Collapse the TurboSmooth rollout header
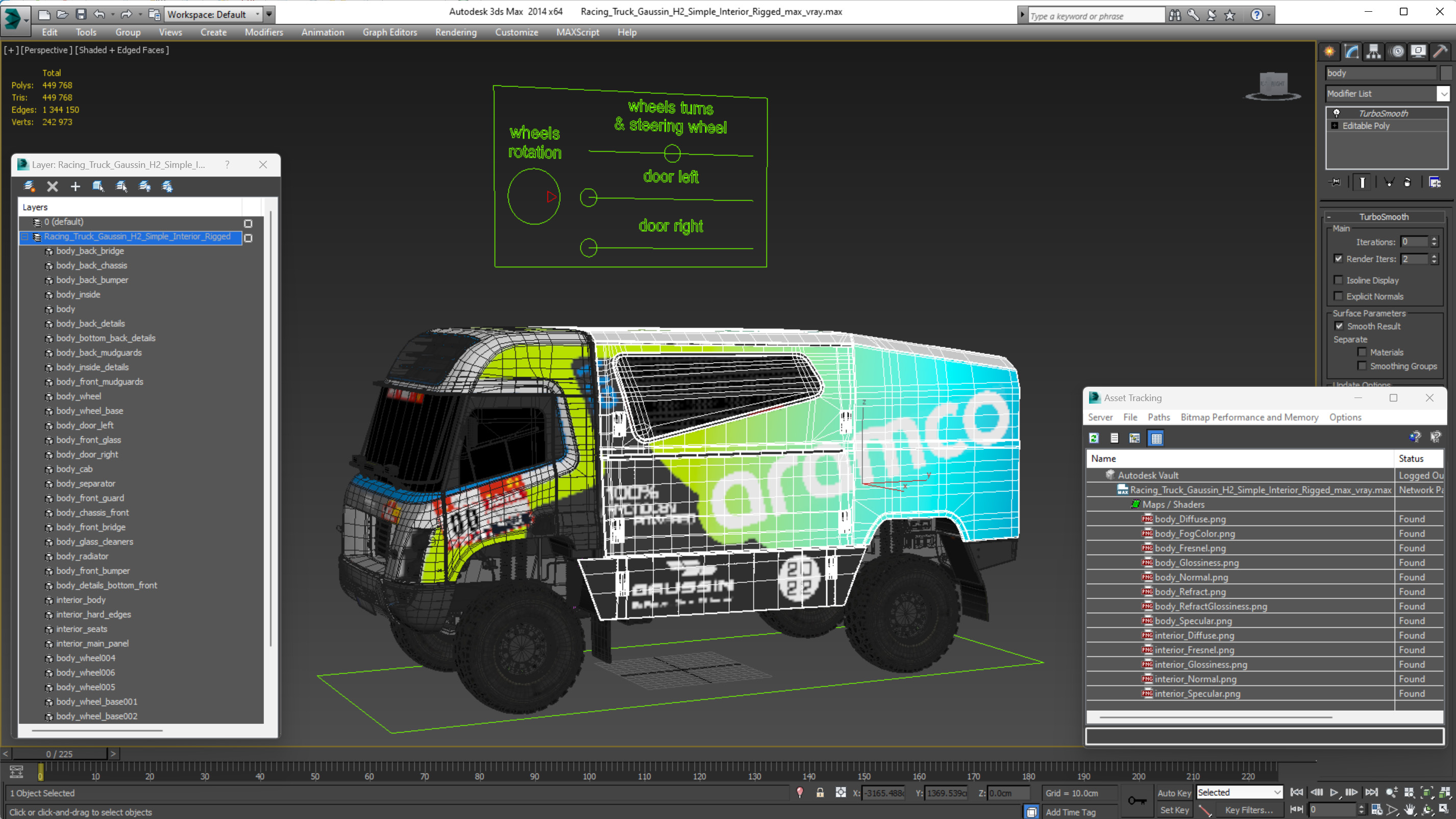 click(x=1384, y=217)
